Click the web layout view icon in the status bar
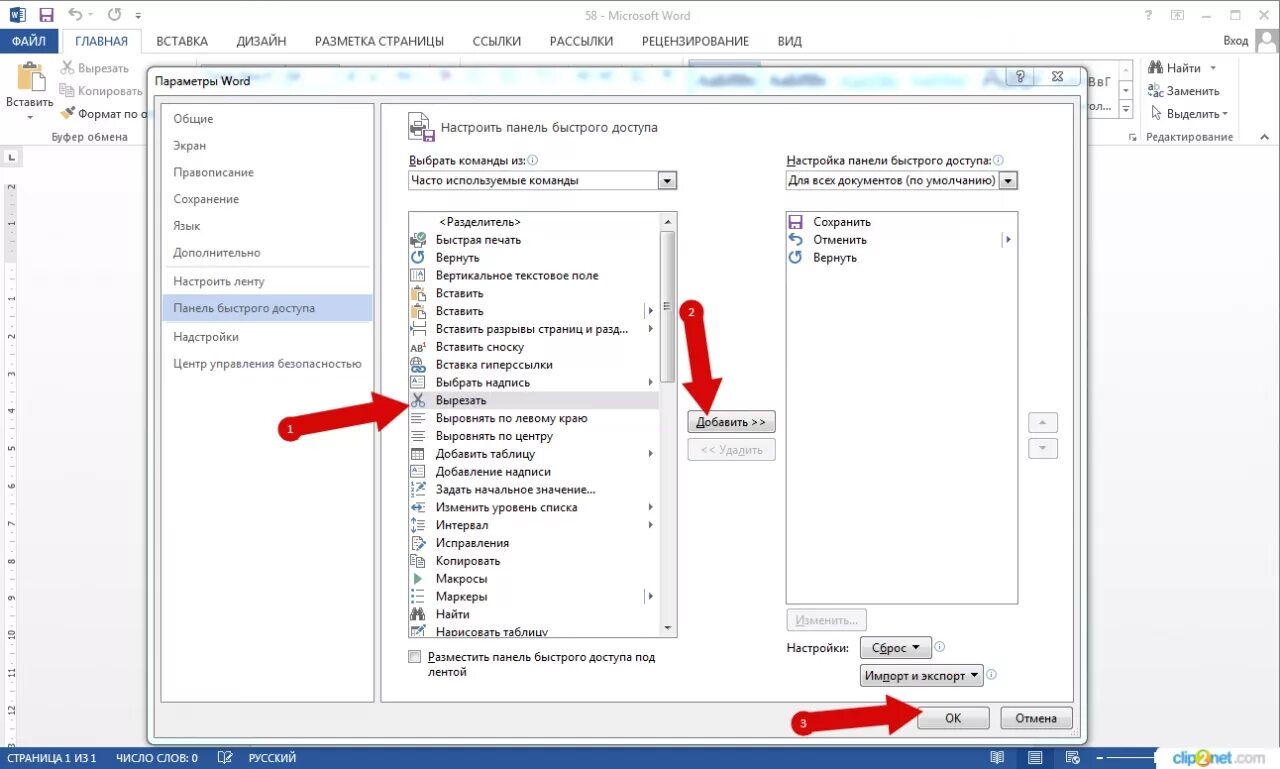The width and height of the screenshot is (1280, 769). [x=1072, y=758]
